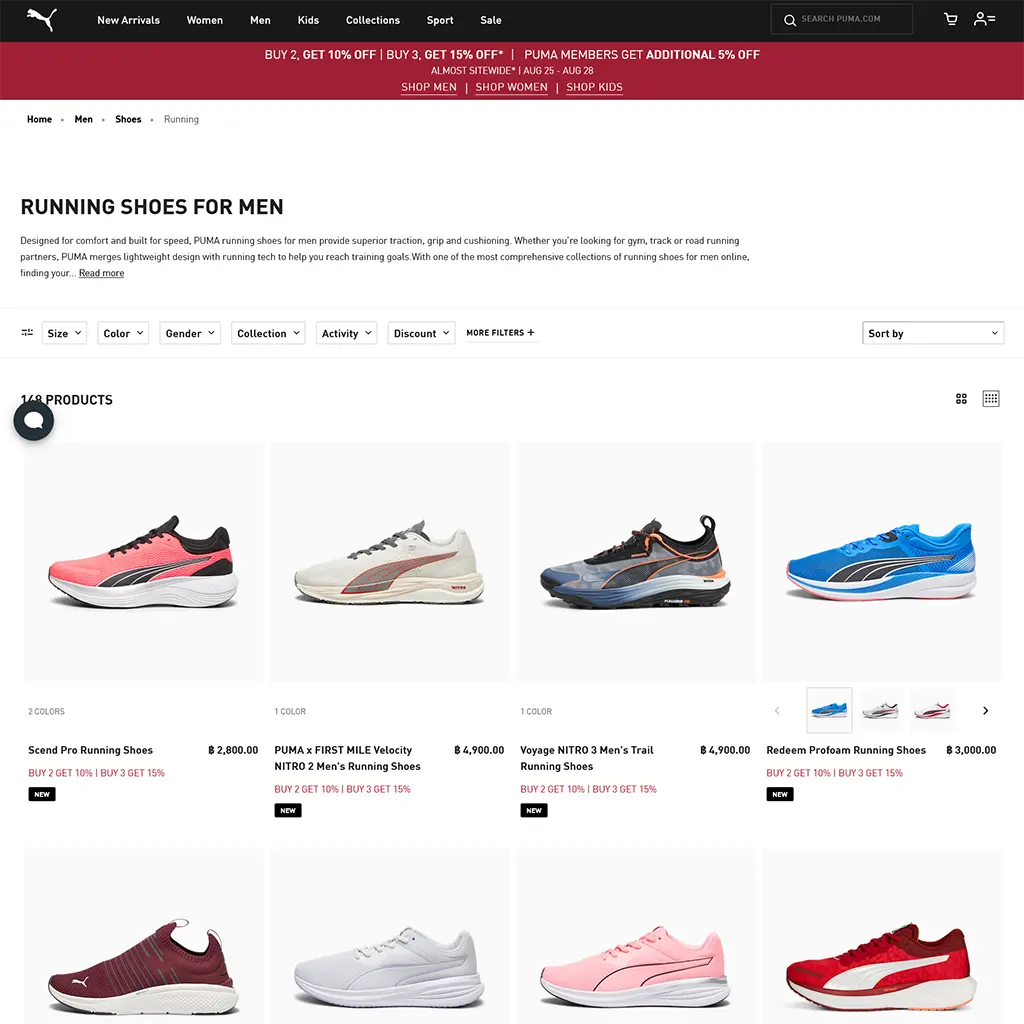Select white Redeem Profoam color thumbnail
This screenshot has height=1024, width=1024.
(880, 710)
